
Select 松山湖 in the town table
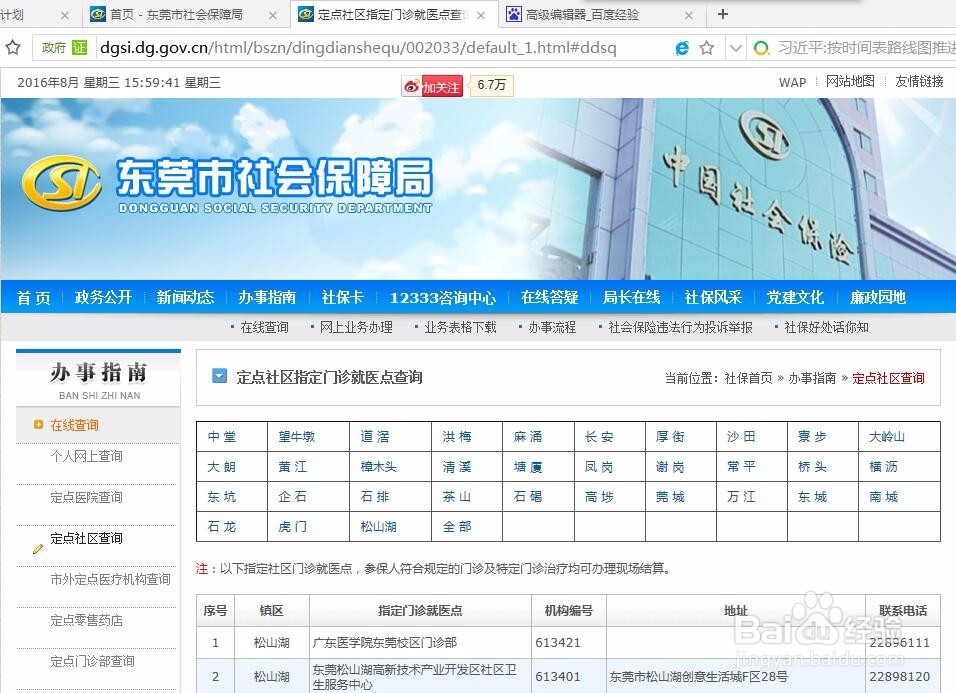377,527
